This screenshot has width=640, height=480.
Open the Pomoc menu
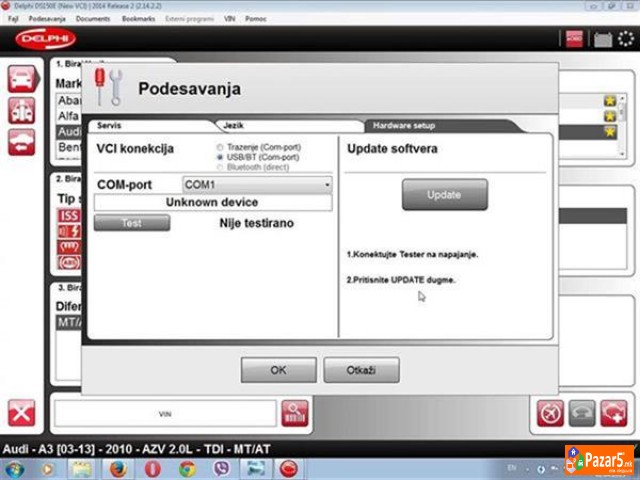256,19
